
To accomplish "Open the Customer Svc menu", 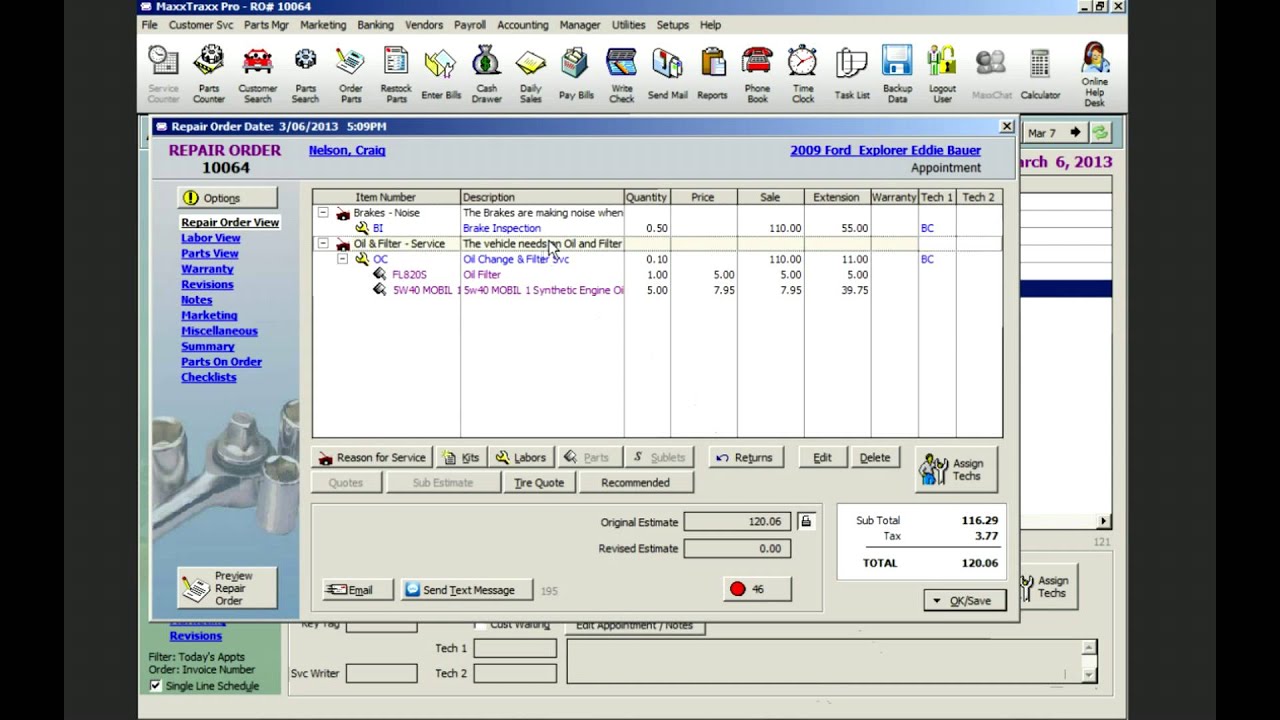I will (201, 25).
